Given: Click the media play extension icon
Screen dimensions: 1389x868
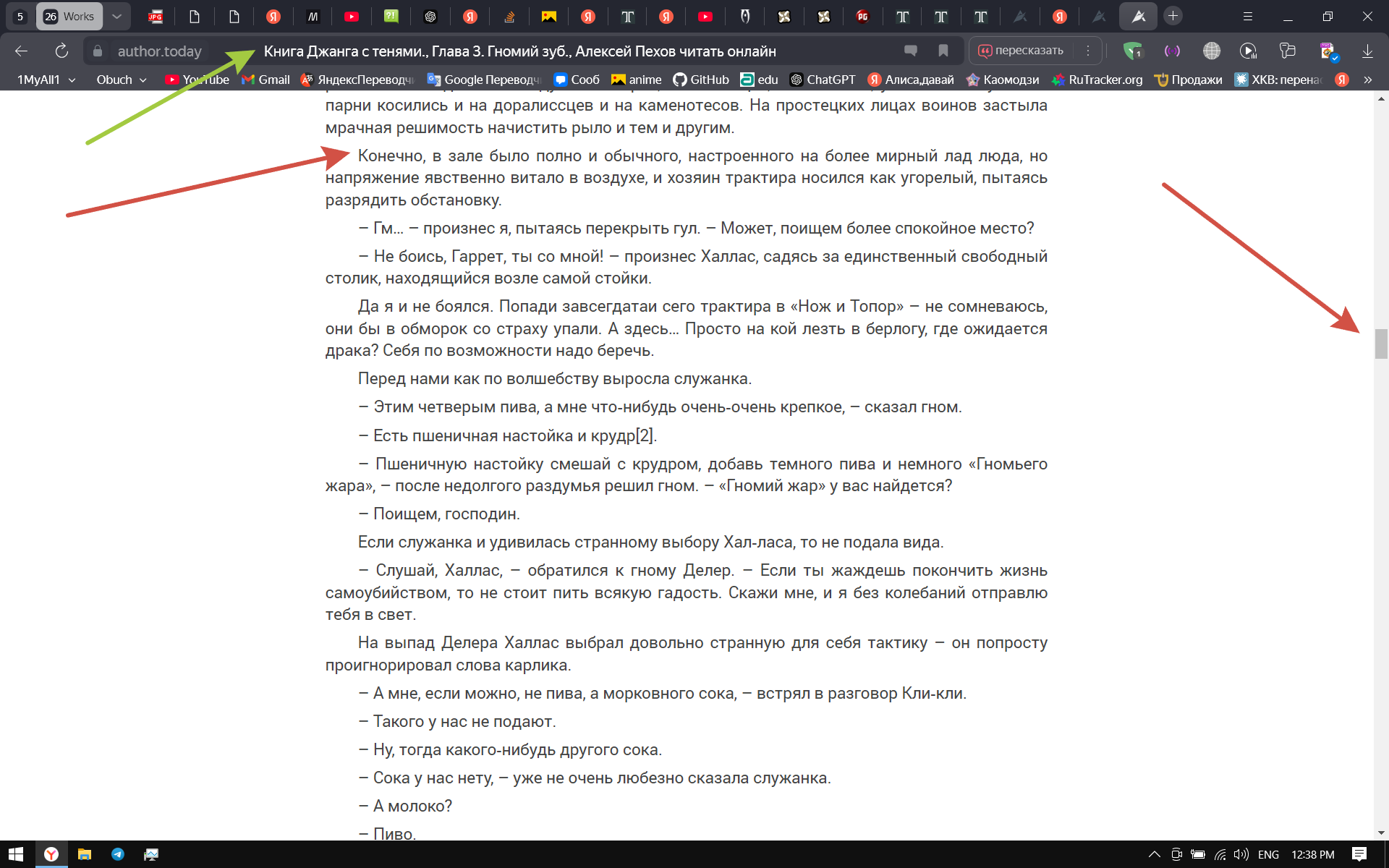Looking at the screenshot, I should click(x=1248, y=51).
